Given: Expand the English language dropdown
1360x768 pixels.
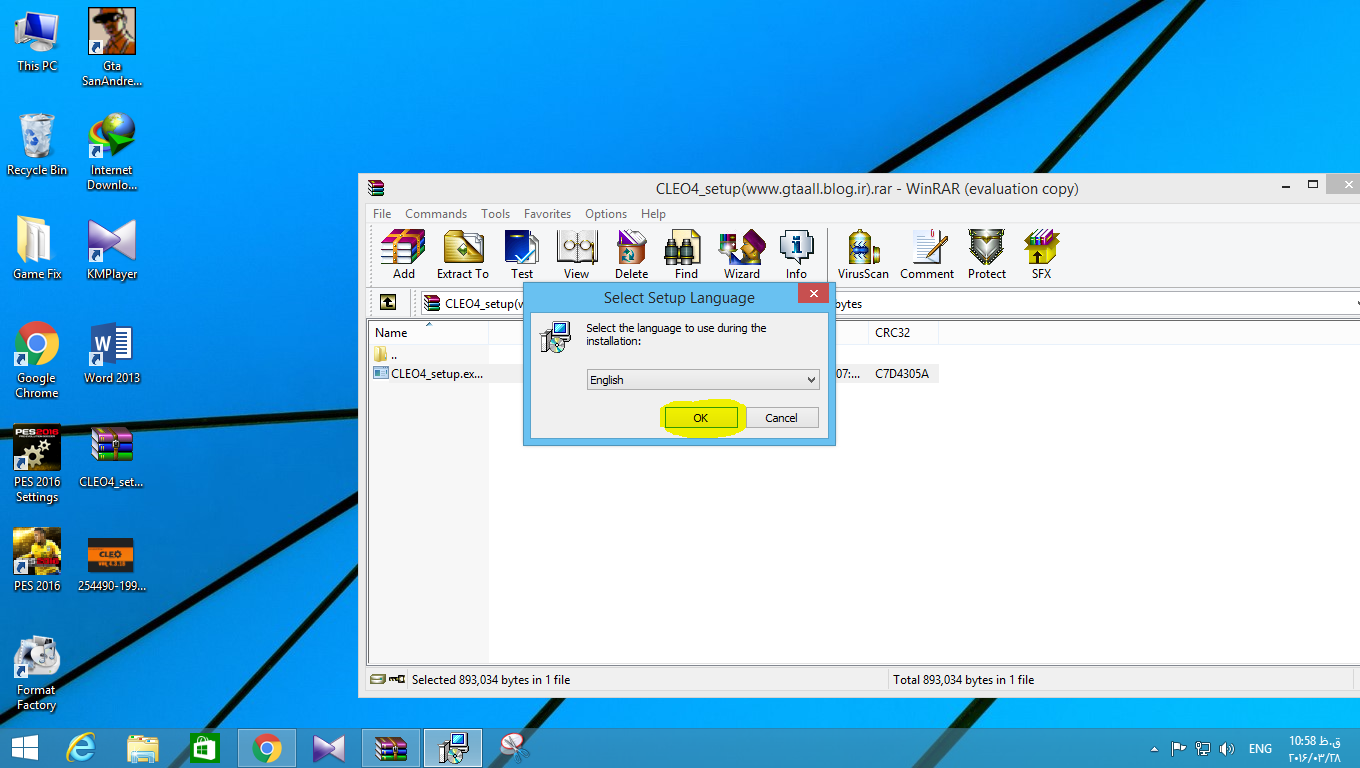Looking at the screenshot, I should [x=702, y=380].
